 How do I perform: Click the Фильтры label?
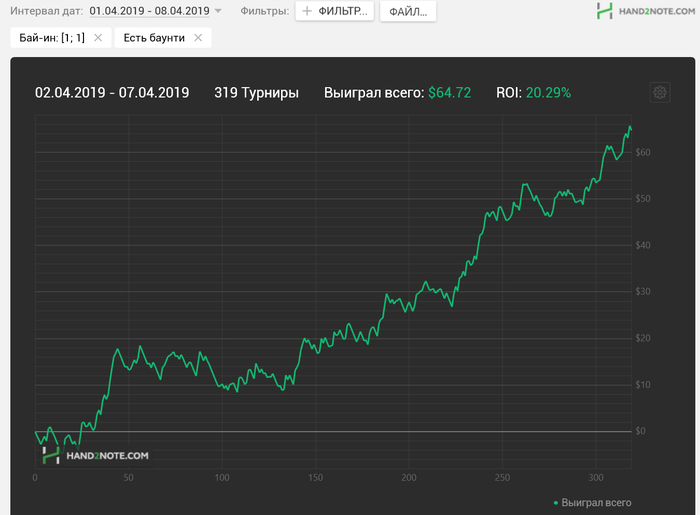(x=265, y=11)
